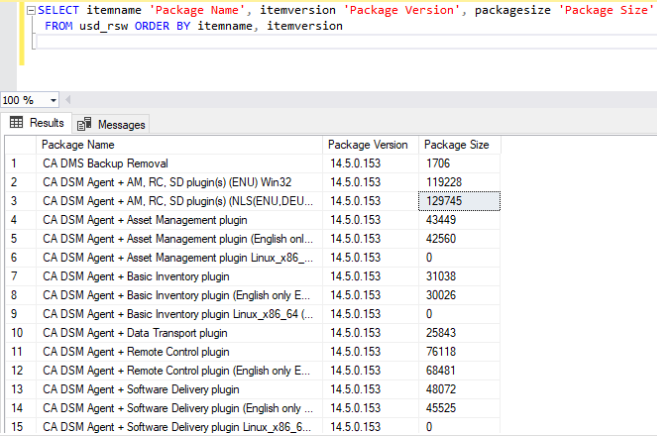Click the Messages tab icon

click(84, 124)
